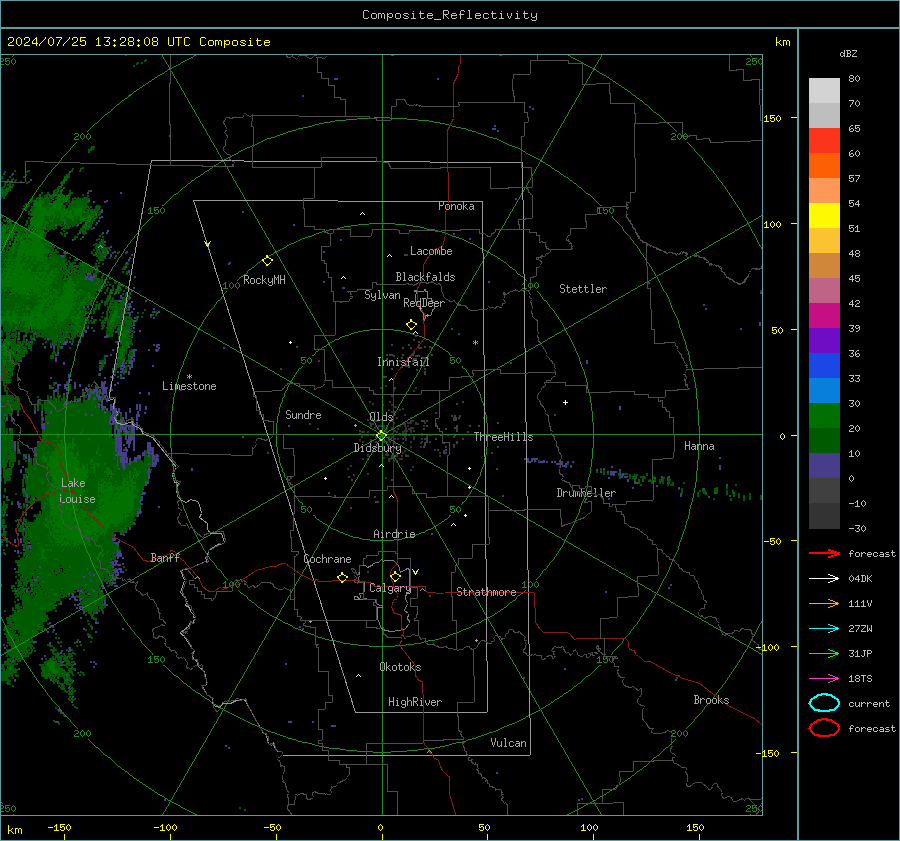Screen dimensions: 900x841
Task: Click the Lacombe town label
Action: click(431, 251)
